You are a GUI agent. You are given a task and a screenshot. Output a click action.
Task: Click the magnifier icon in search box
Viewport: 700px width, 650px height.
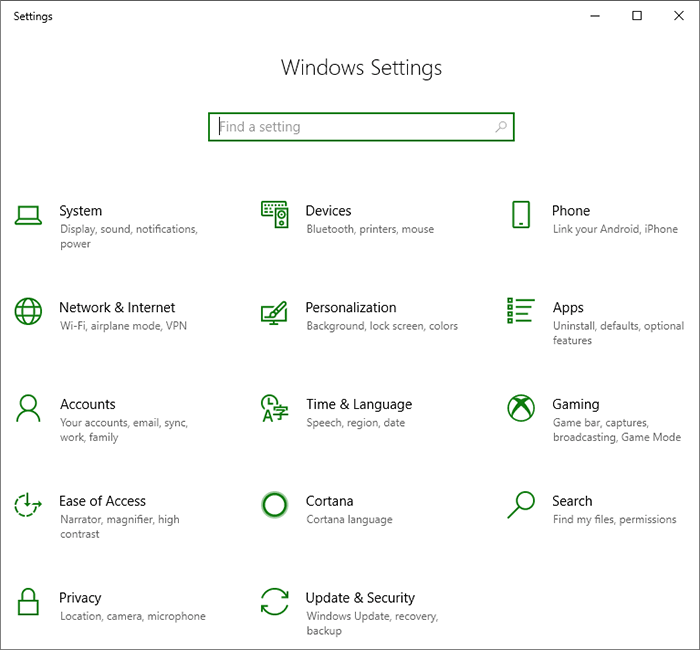click(501, 127)
